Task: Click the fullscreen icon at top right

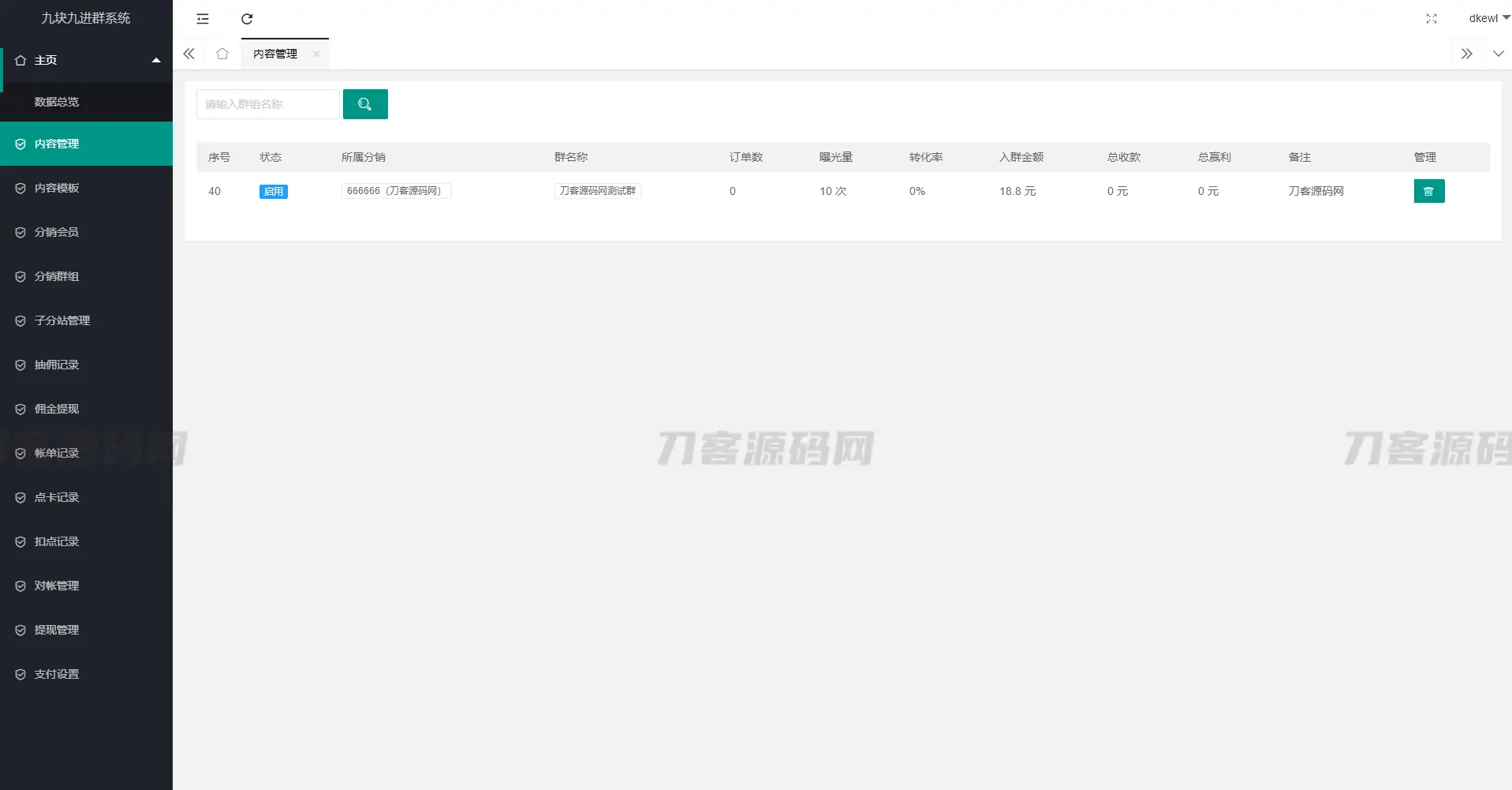Action: point(1432,18)
